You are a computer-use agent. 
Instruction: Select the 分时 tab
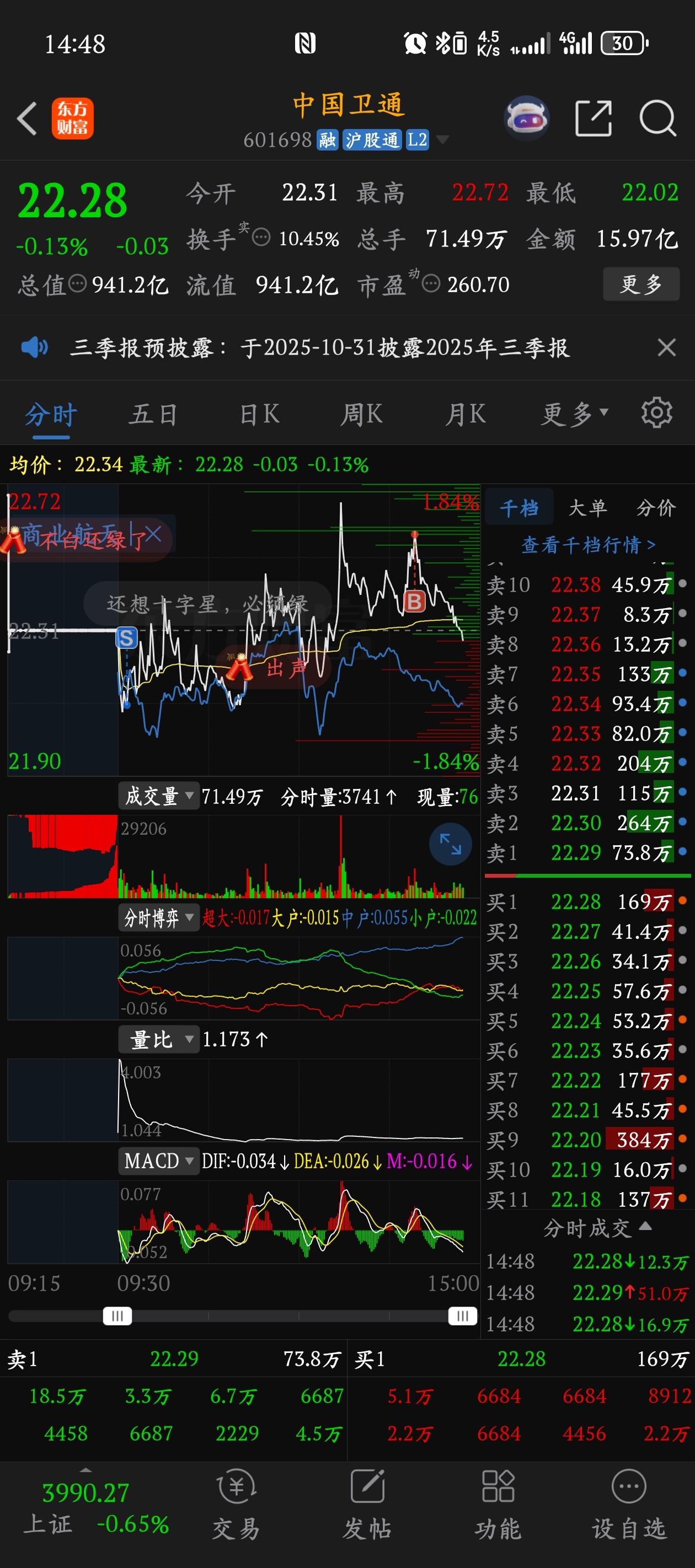click(x=51, y=415)
